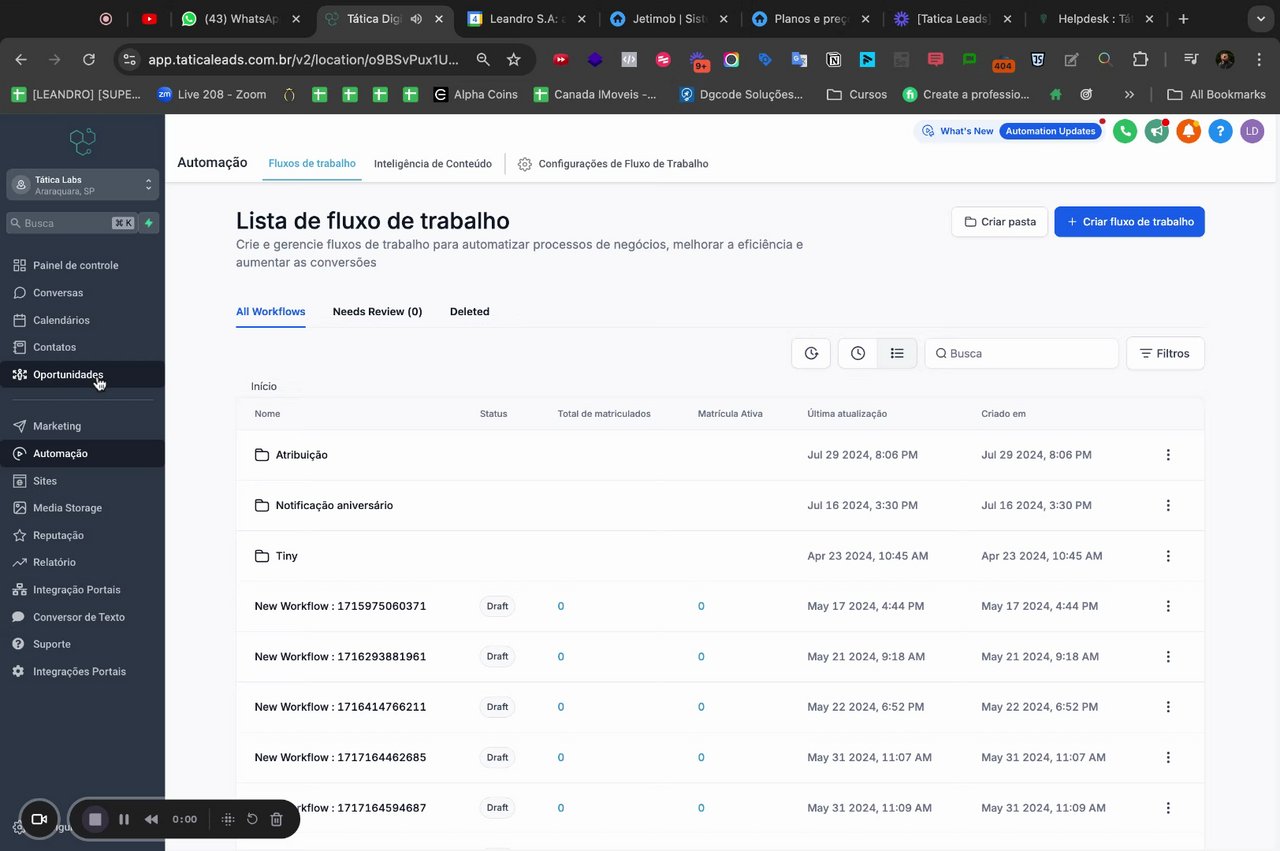The width and height of the screenshot is (1280, 851).
Task: Select the Deleted tab
Action: [469, 312]
